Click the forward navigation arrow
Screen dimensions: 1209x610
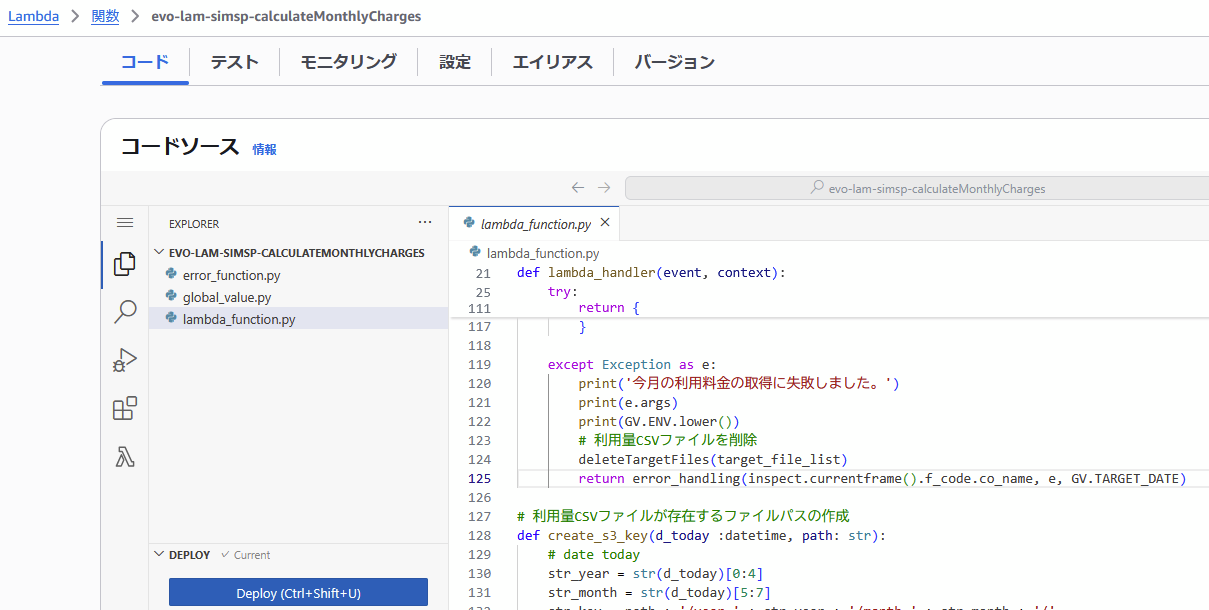point(604,188)
